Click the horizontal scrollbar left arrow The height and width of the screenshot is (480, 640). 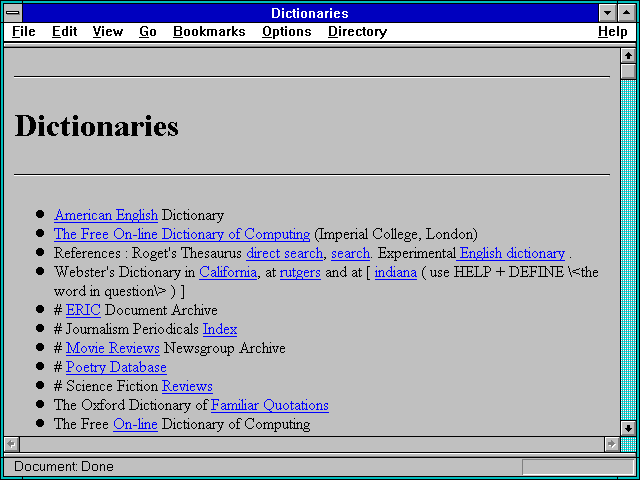pos(12,444)
